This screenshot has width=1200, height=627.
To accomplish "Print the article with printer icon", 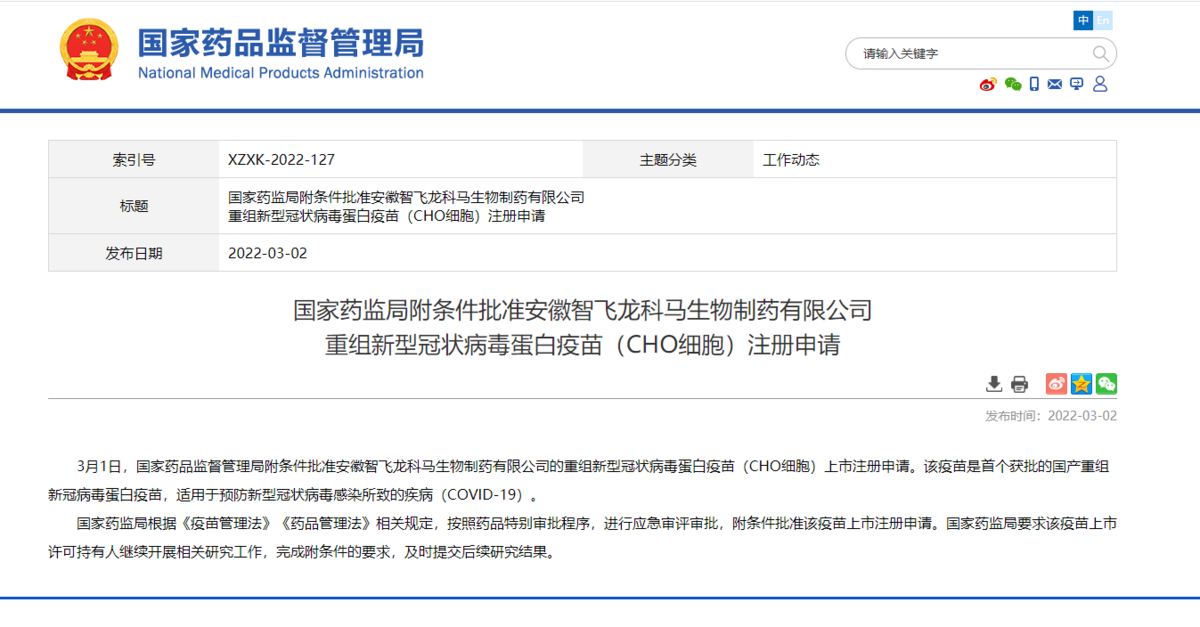I will point(1019,384).
